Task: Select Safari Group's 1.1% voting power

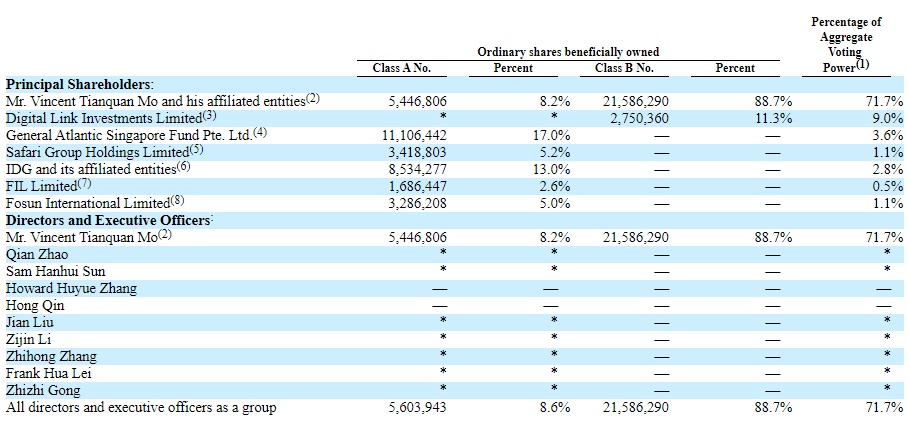Action: 890,153
